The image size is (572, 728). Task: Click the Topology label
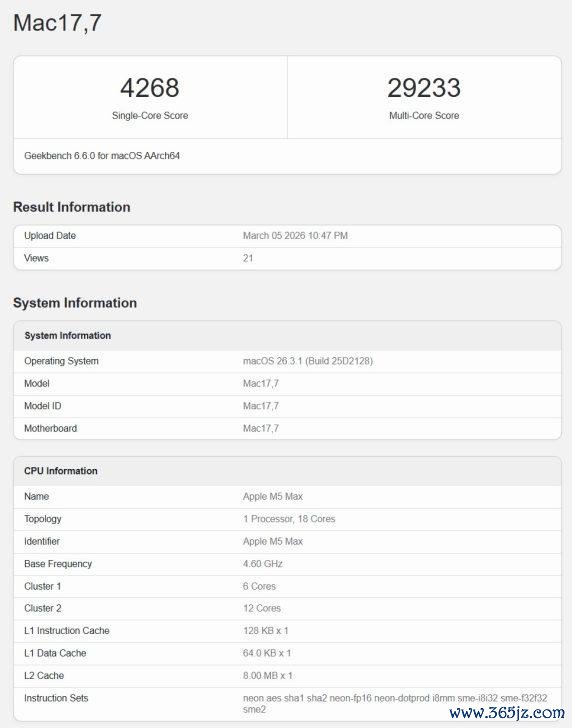click(43, 519)
